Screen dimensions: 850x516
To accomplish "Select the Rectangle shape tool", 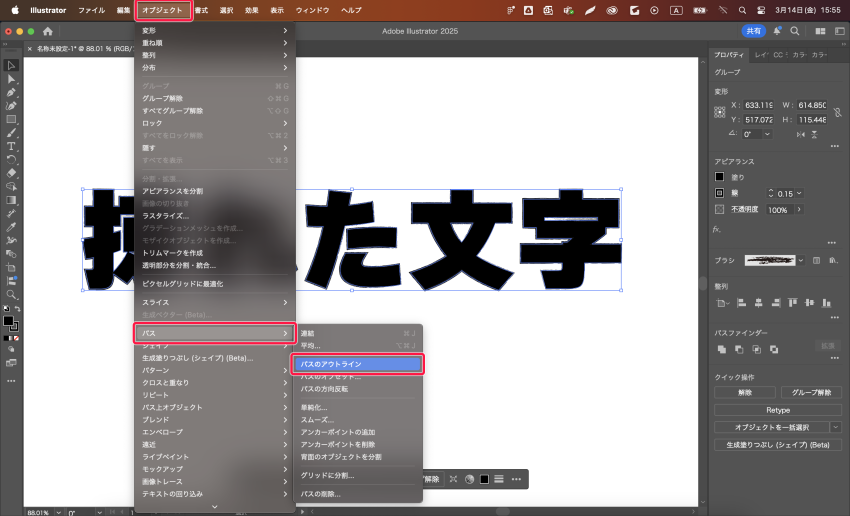I will [x=12, y=119].
